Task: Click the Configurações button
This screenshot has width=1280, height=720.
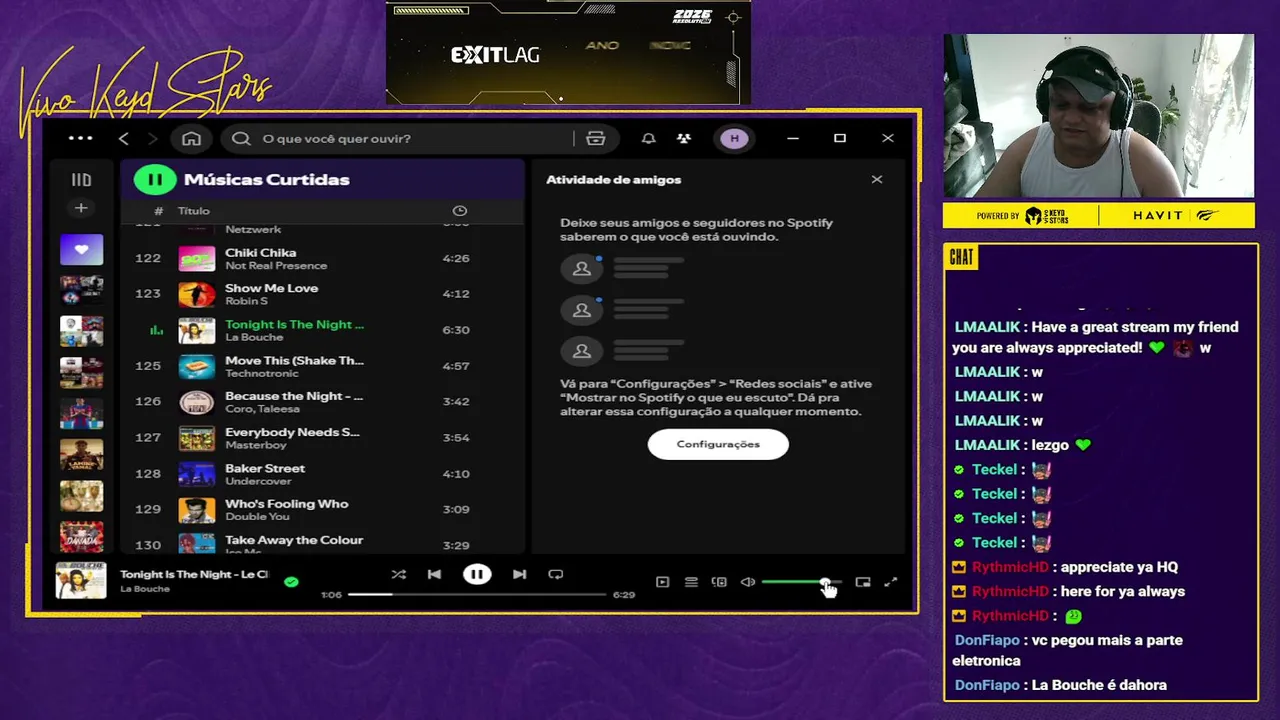Action: click(x=718, y=444)
